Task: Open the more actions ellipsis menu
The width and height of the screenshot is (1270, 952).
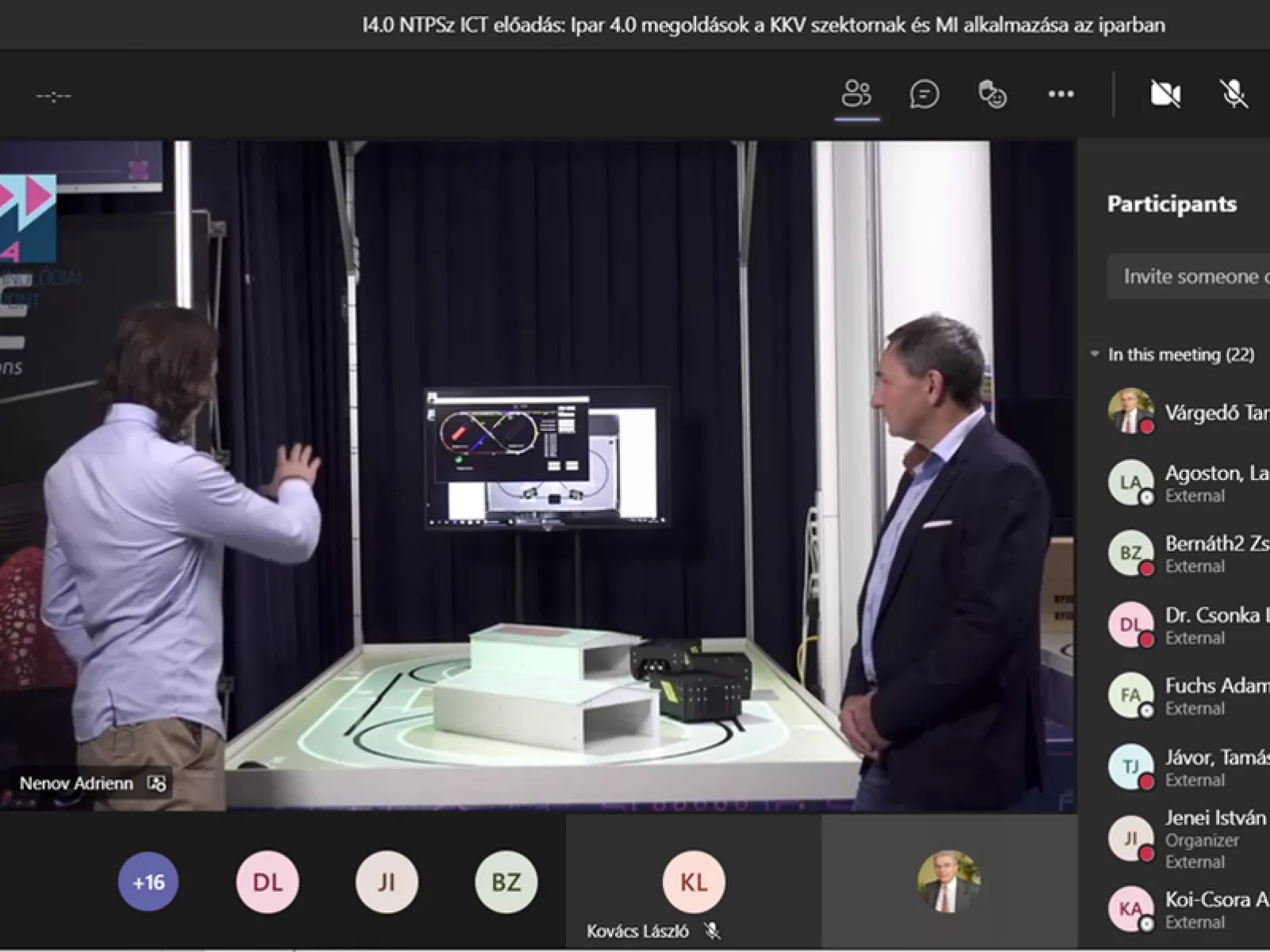Action: tap(1060, 94)
